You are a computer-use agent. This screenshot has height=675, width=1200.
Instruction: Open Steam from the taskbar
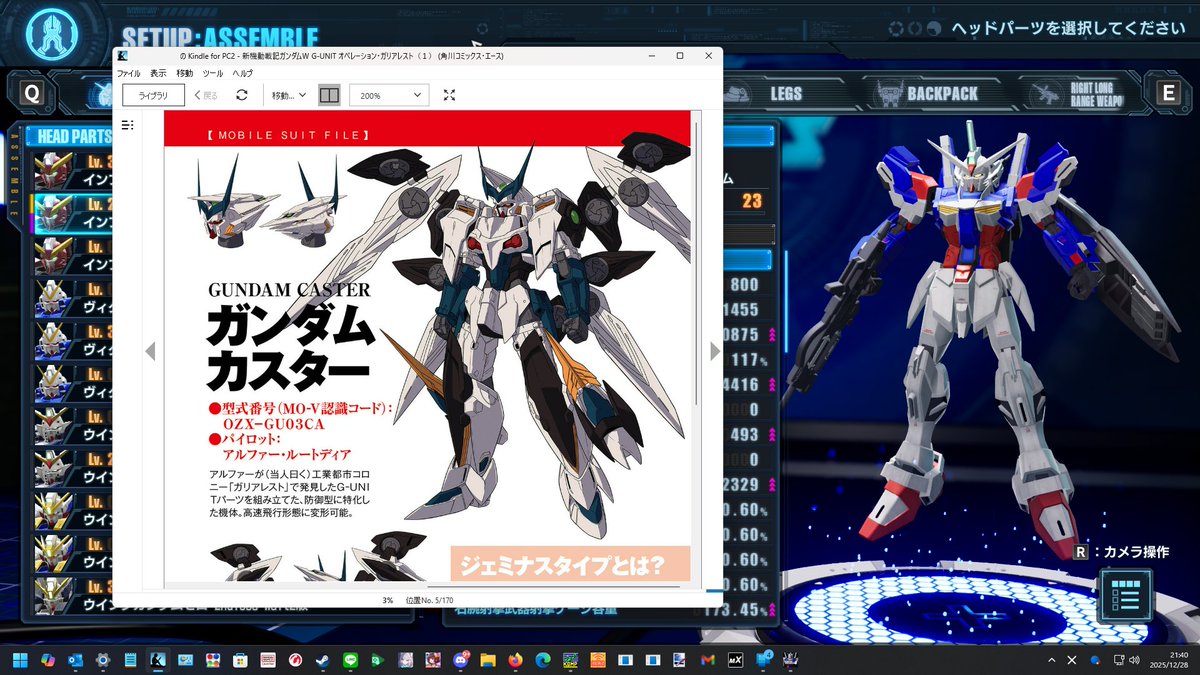click(x=323, y=660)
